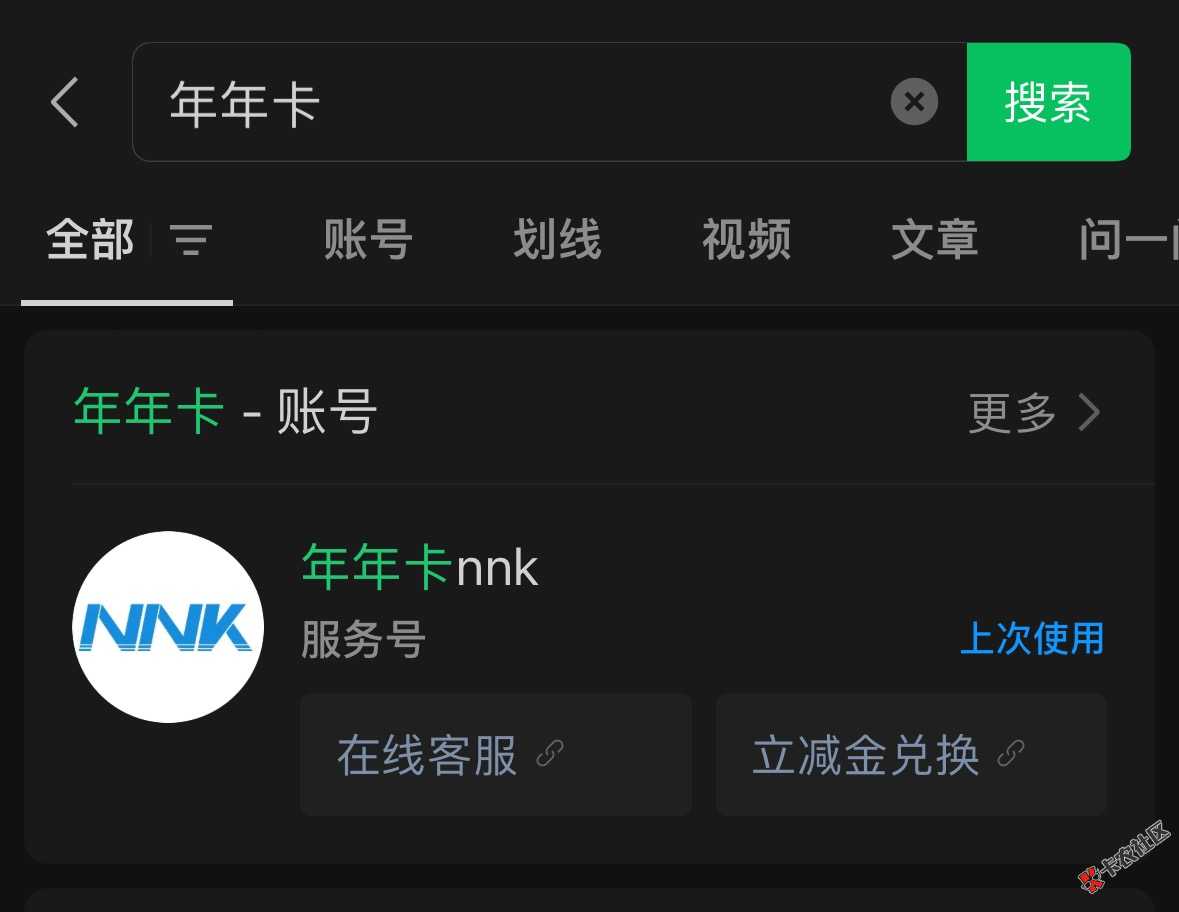Open the 视频 tab
This screenshot has height=912, width=1179.
point(746,240)
